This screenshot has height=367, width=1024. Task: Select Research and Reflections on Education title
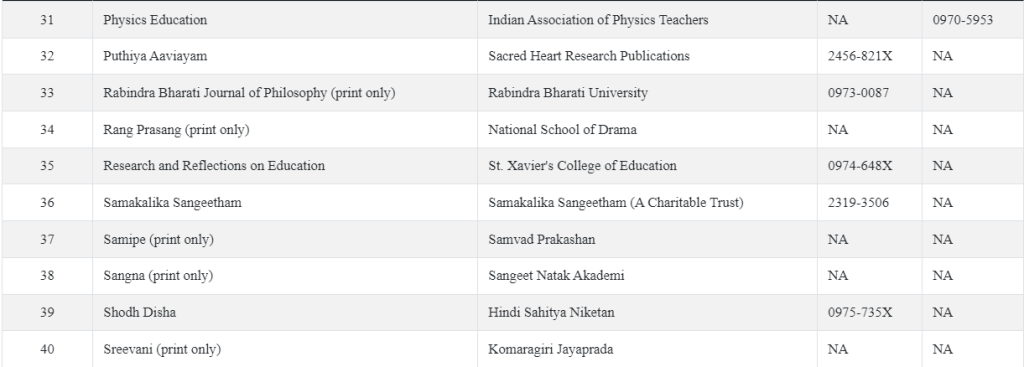(214, 166)
